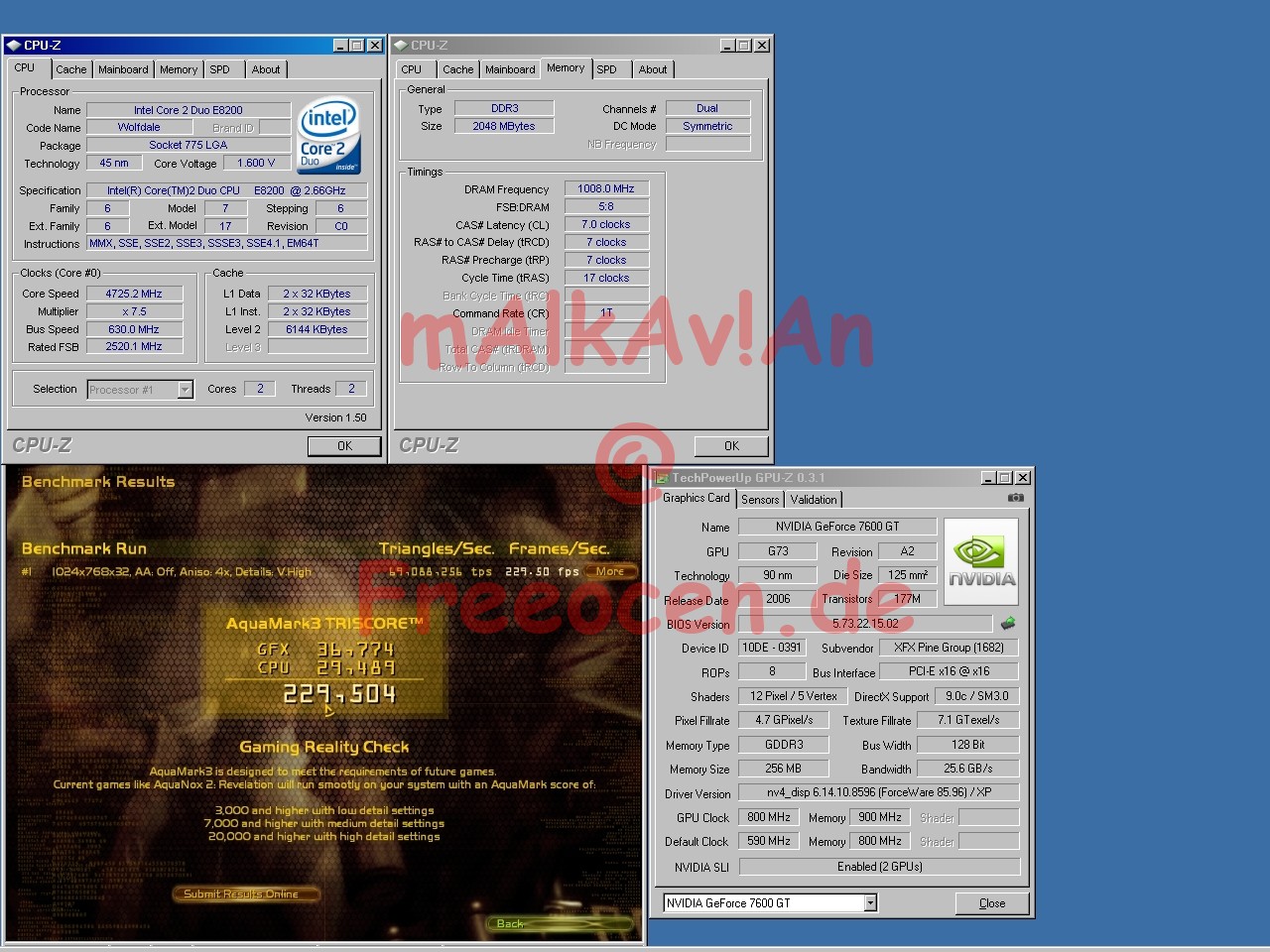Click the Bus Speed value 630.0 MHz
This screenshot has height=952, width=1270.
[x=134, y=330]
